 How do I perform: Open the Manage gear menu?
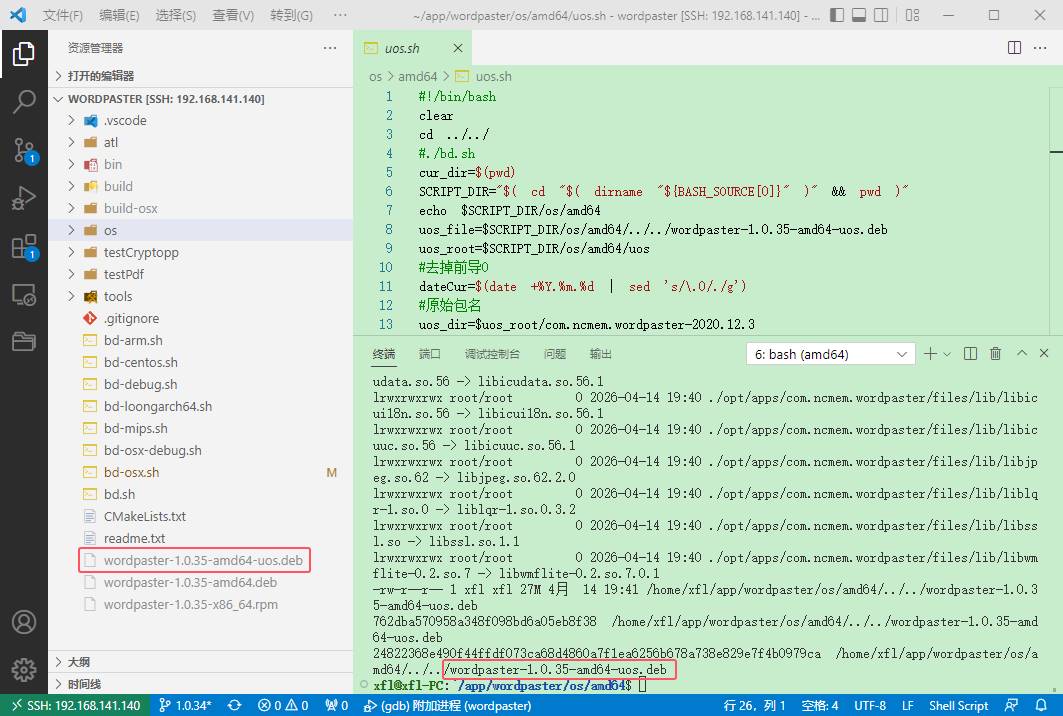pos(24,670)
